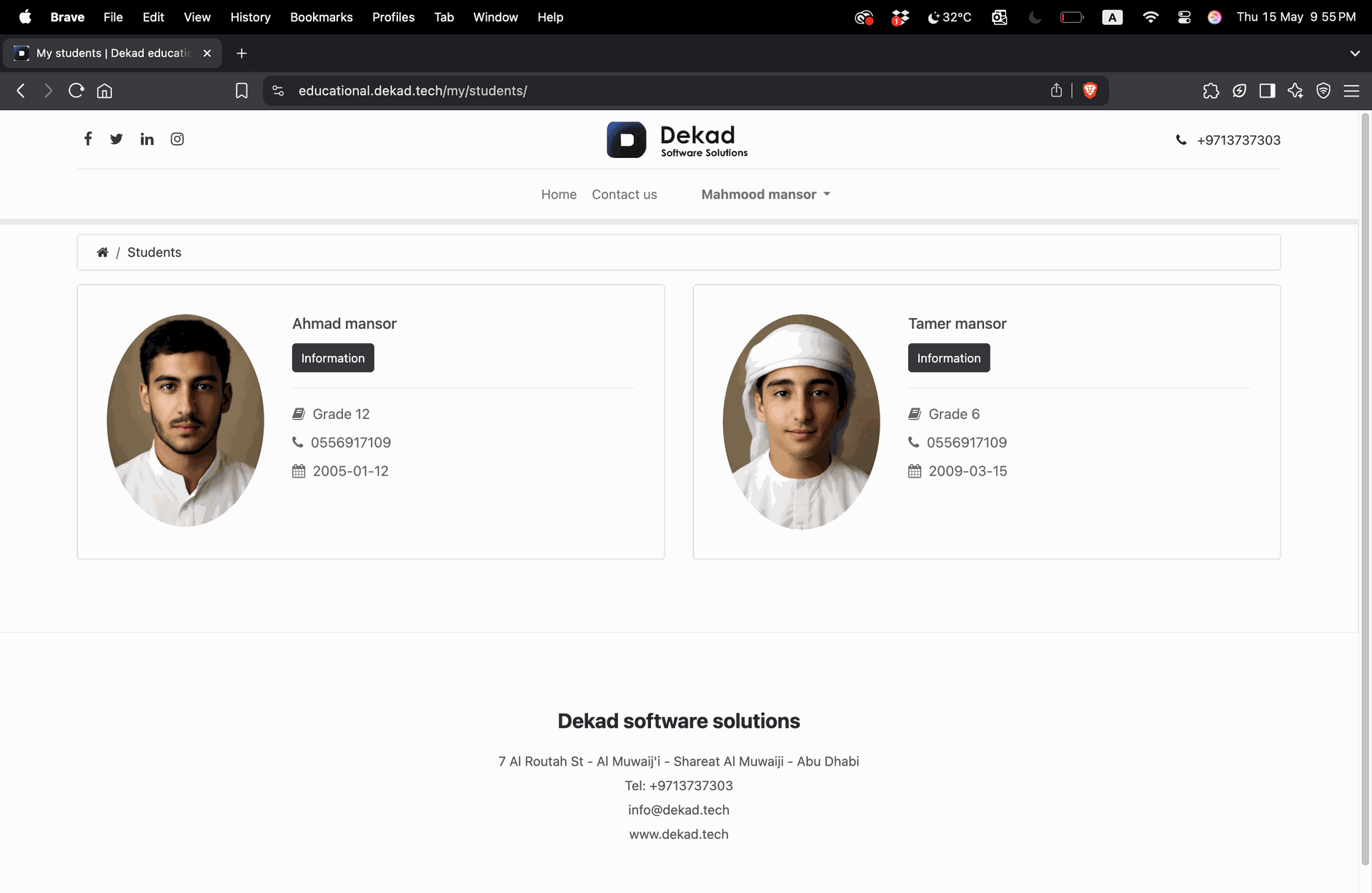Image resolution: width=1372 pixels, height=893 pixels.
Task: Open Information for Tamer mansor
Action: (x=948, y=358)
